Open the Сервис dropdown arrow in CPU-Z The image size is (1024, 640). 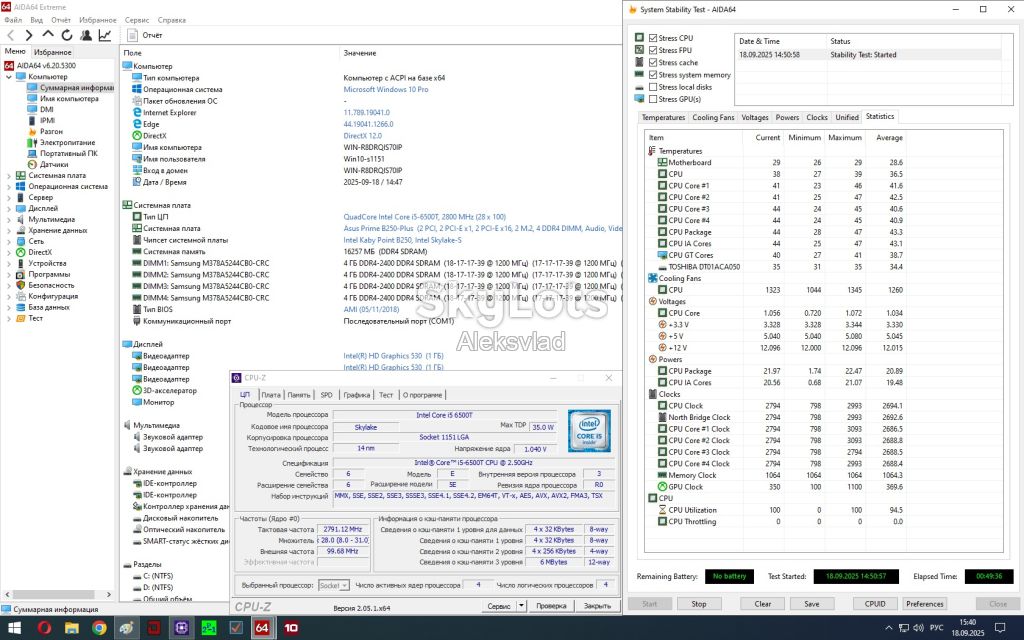click(x=522, y=606)
